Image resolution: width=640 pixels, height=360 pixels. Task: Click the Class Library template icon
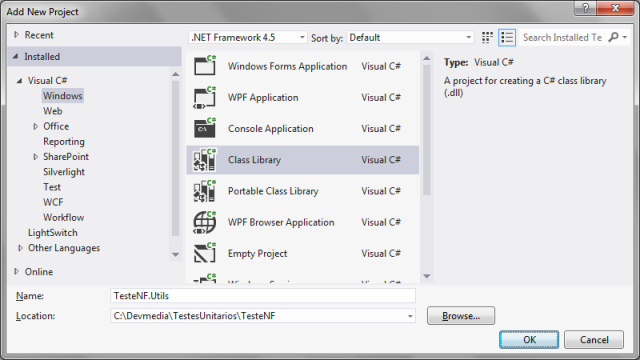click(204, 160)
